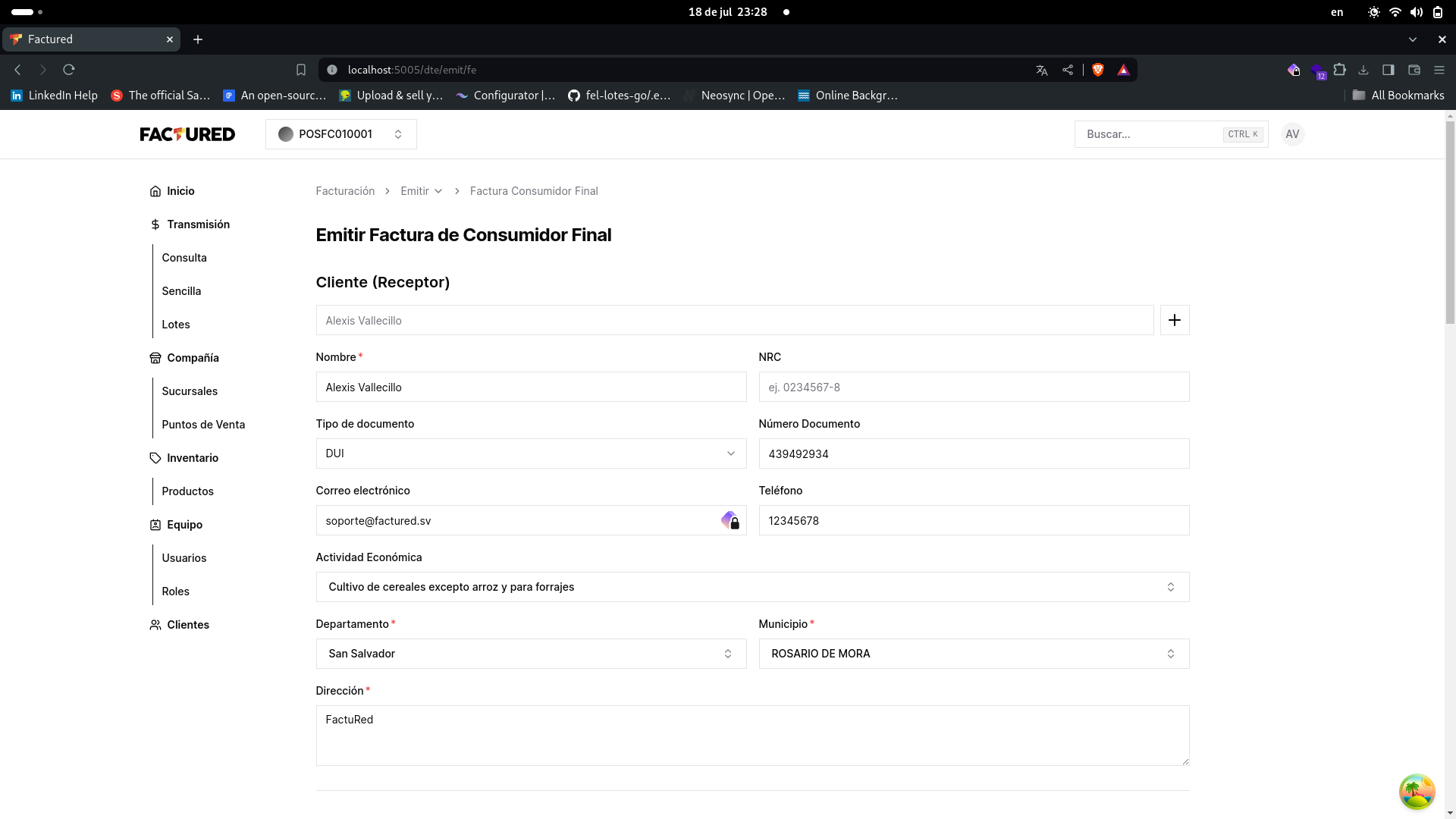Open Productos in the sidebar
Image resolution: width=1456 pixels, height=819 pixels.
(x=187, y=491)
